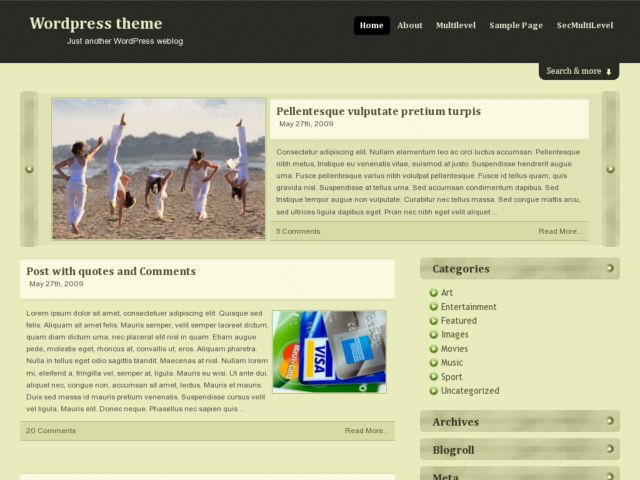
Task: Expand the Archives widget
Action: tap(609, 422)
